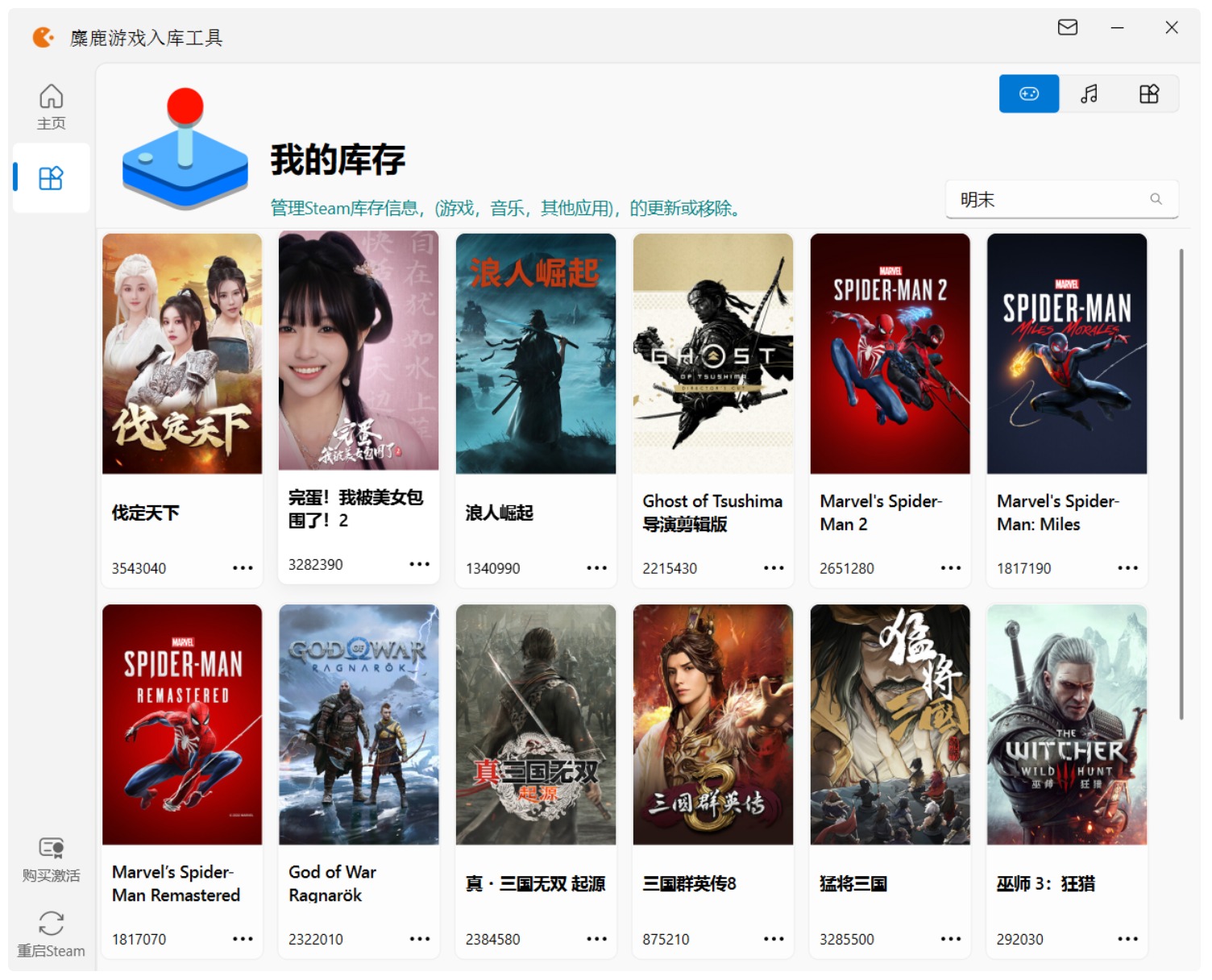
Task: Click the app ID 3282390
Action: [316, 564]
